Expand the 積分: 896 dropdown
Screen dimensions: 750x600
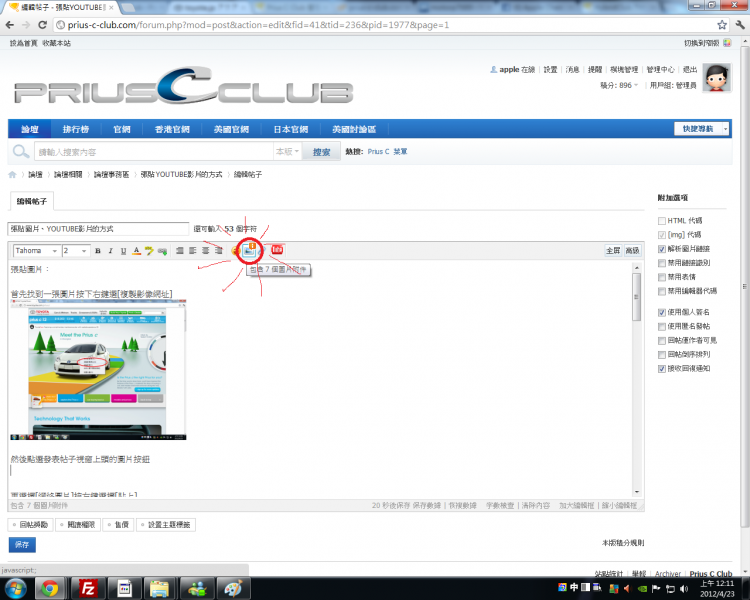(619, 85)
